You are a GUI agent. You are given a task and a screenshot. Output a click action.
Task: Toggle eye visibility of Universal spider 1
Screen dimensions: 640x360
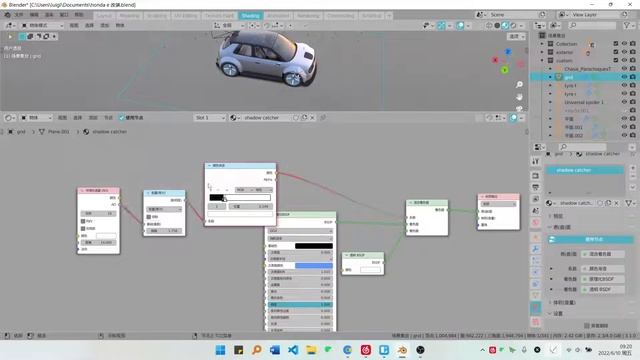[624, 102]
